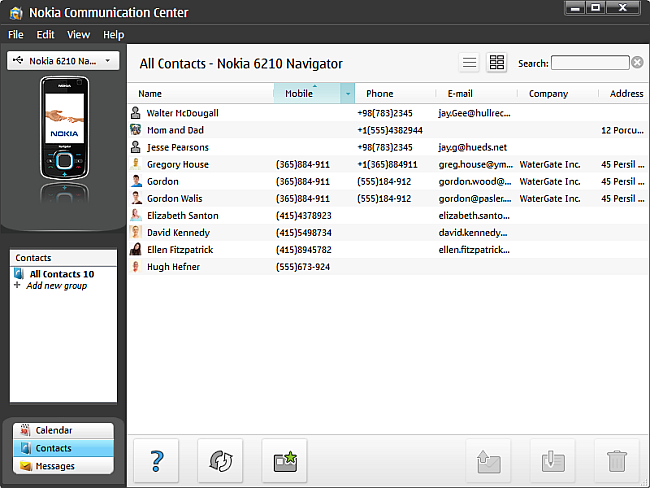650x488 pixels.
Task: Select the David Kennedy name
Action: point(178,233)
